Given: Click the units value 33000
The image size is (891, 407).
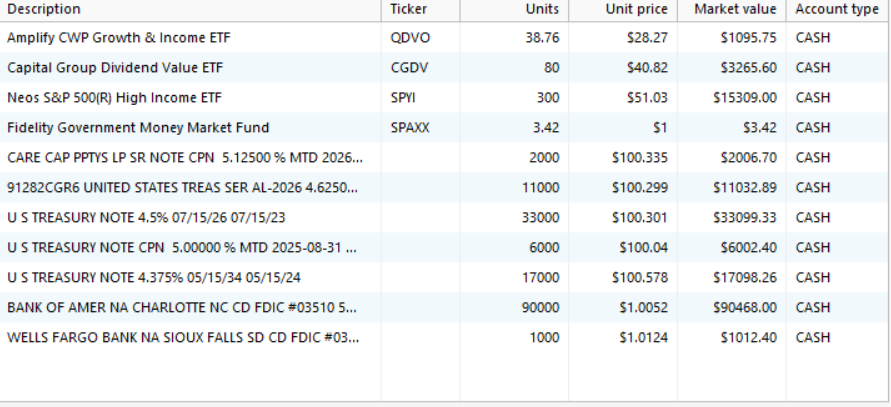Looking at the screenshot, I should (x=541, y=218).
